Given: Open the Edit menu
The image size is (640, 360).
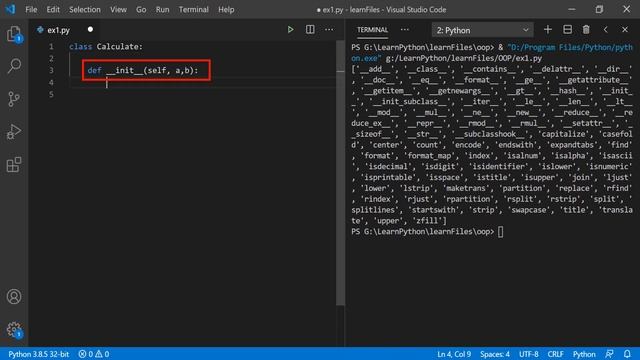Looking at the screenshot, I should (53, 9).
